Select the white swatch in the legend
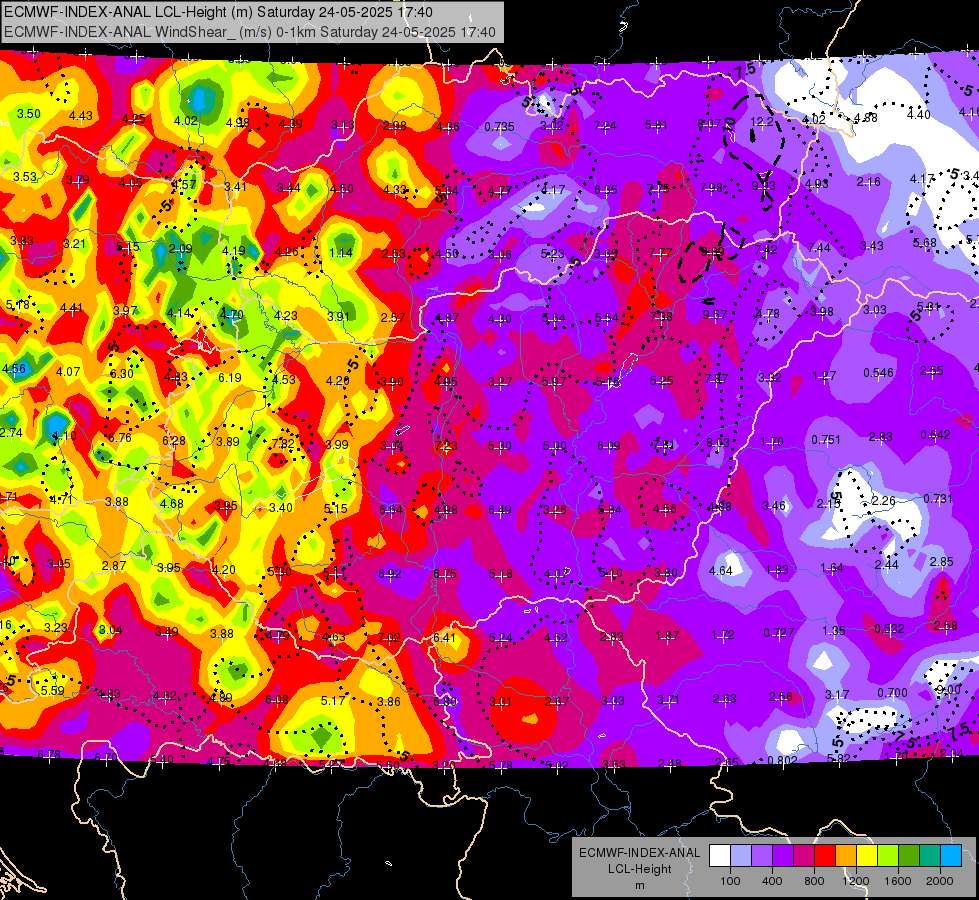The image size is (979, 900). pyautogui.click(x=719, y=856)
